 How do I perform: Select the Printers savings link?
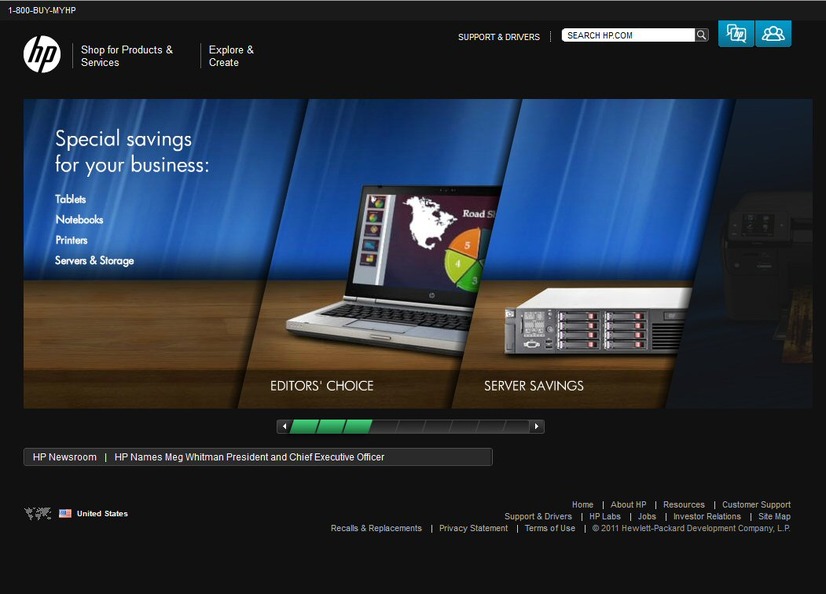click(72, 240)
